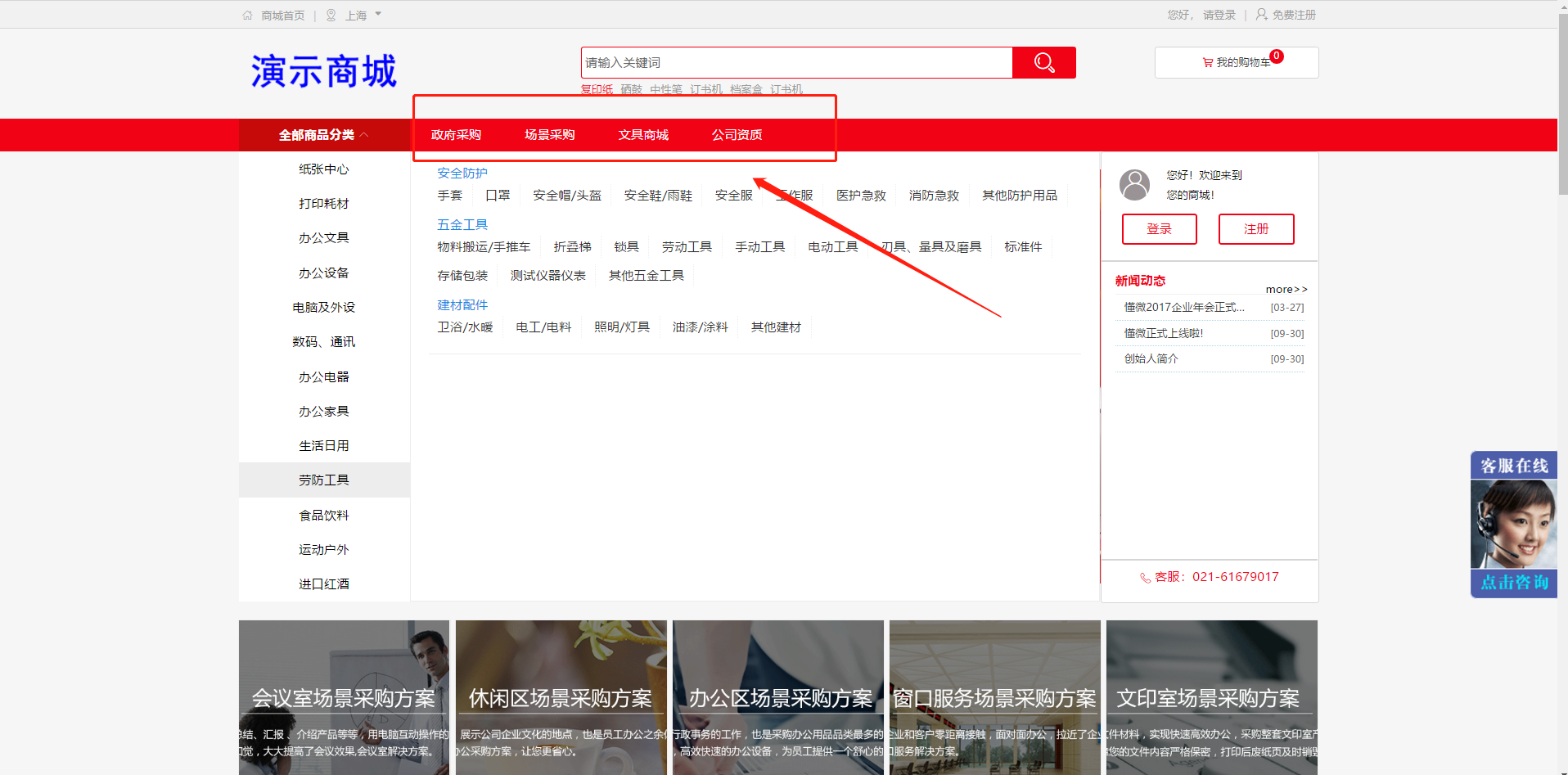This screenshot has height=775, width=1568.
Task: Click the red search magnifier button
Action: pos(1044,62)
